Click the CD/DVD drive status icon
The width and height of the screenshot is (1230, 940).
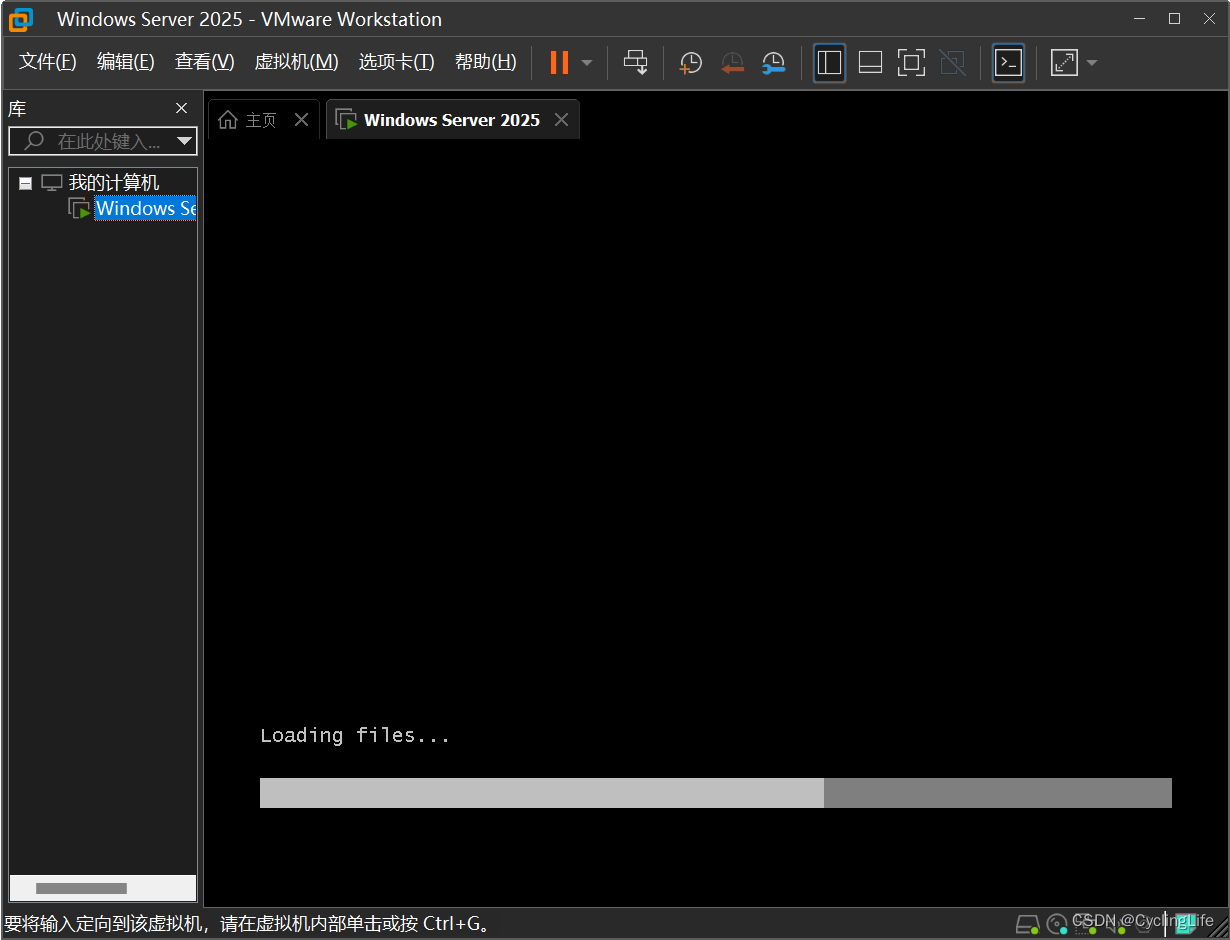point(1057,924)
